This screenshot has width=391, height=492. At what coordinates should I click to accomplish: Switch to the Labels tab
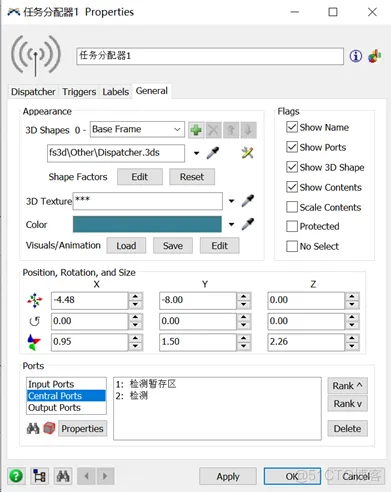[115, 92]
